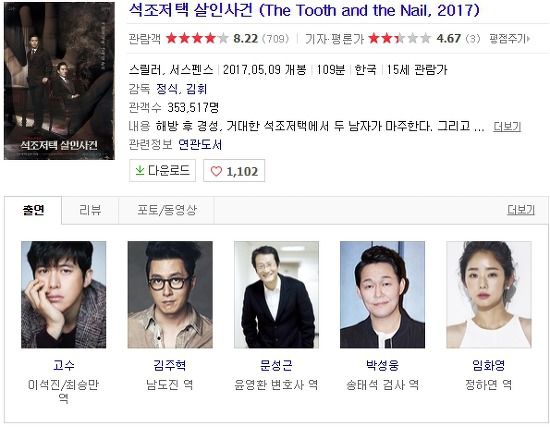
Task: Click the critic rating stars beside 4.67
Action: [x=400, y=38]
